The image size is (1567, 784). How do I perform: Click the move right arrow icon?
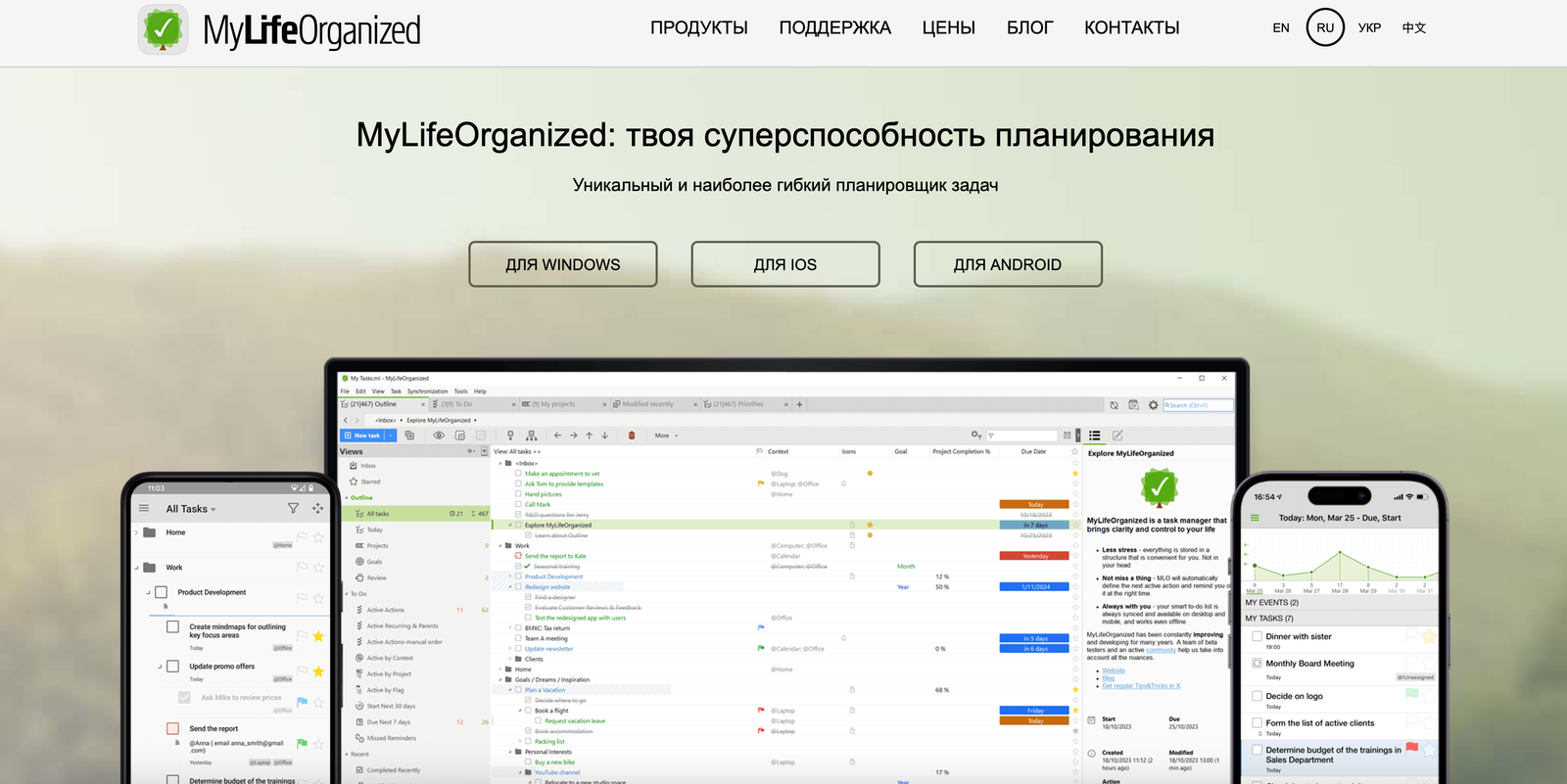pyautogui.click(x=574, y=436)
